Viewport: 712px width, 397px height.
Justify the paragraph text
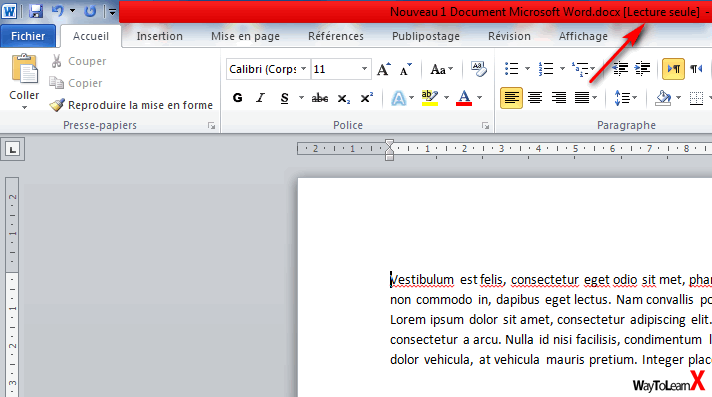[x=582, y=98]
